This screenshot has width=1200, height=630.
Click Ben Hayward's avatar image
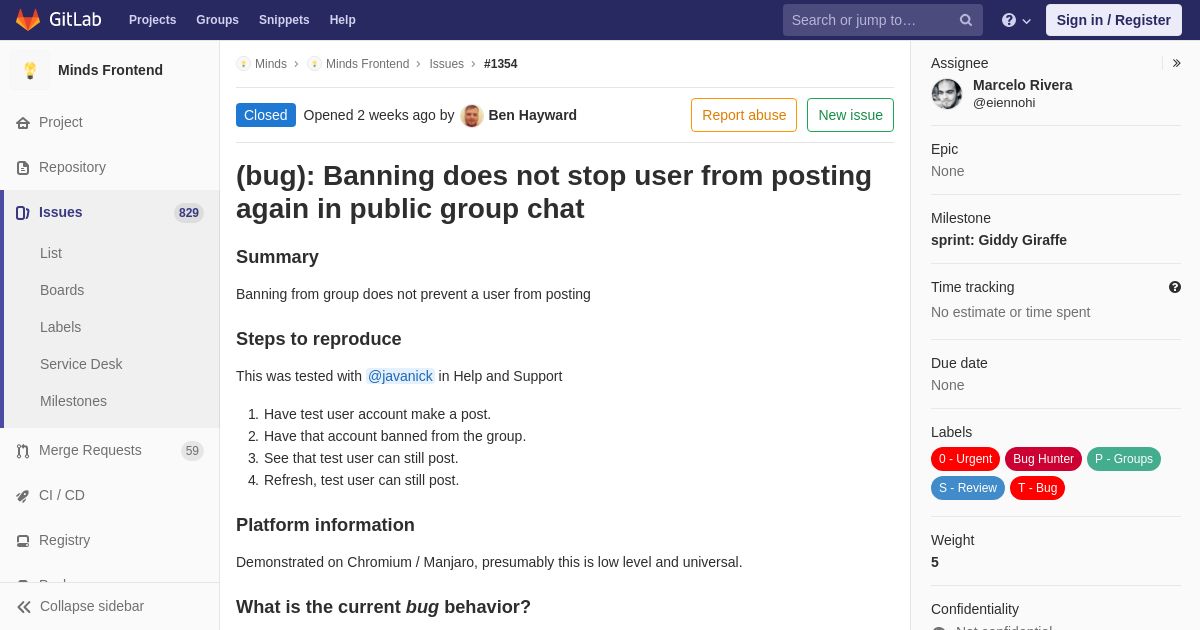(x=472, y=115)
